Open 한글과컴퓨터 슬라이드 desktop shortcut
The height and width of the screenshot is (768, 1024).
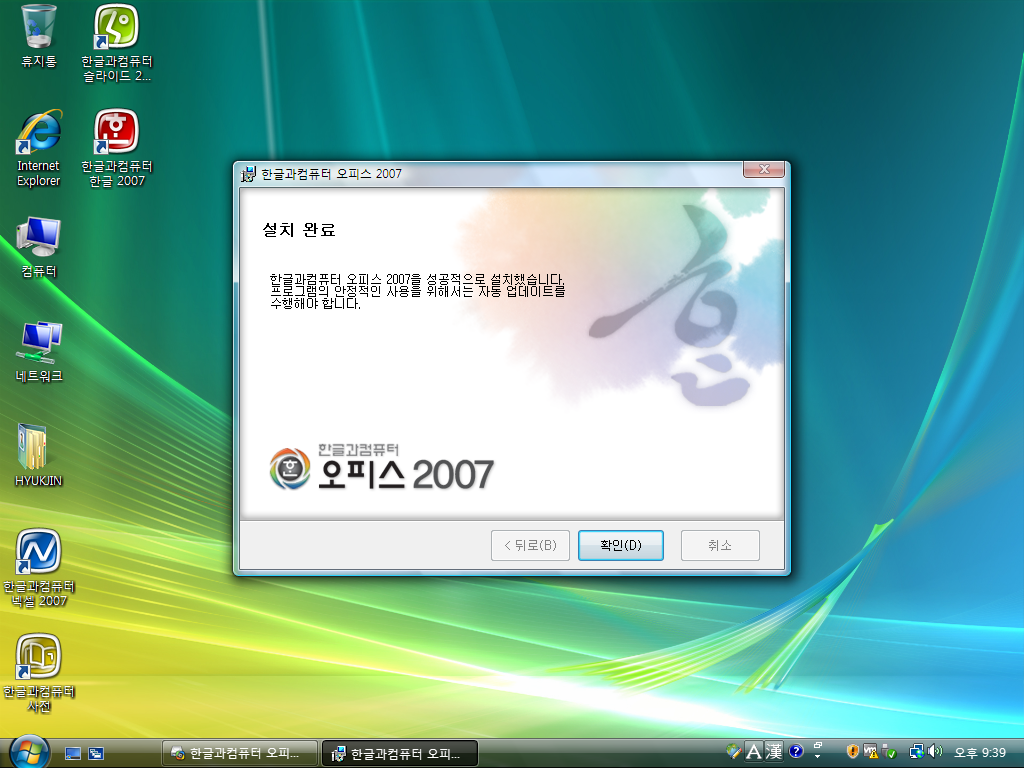(116, 43)
